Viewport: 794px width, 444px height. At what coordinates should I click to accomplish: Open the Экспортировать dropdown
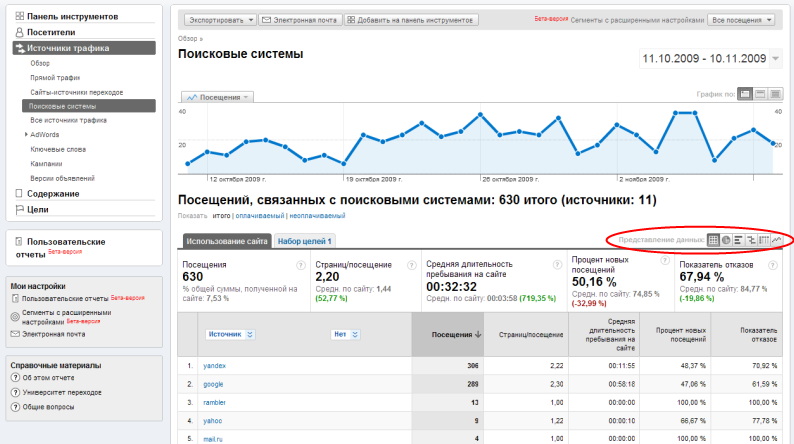(x=220, y=20)
